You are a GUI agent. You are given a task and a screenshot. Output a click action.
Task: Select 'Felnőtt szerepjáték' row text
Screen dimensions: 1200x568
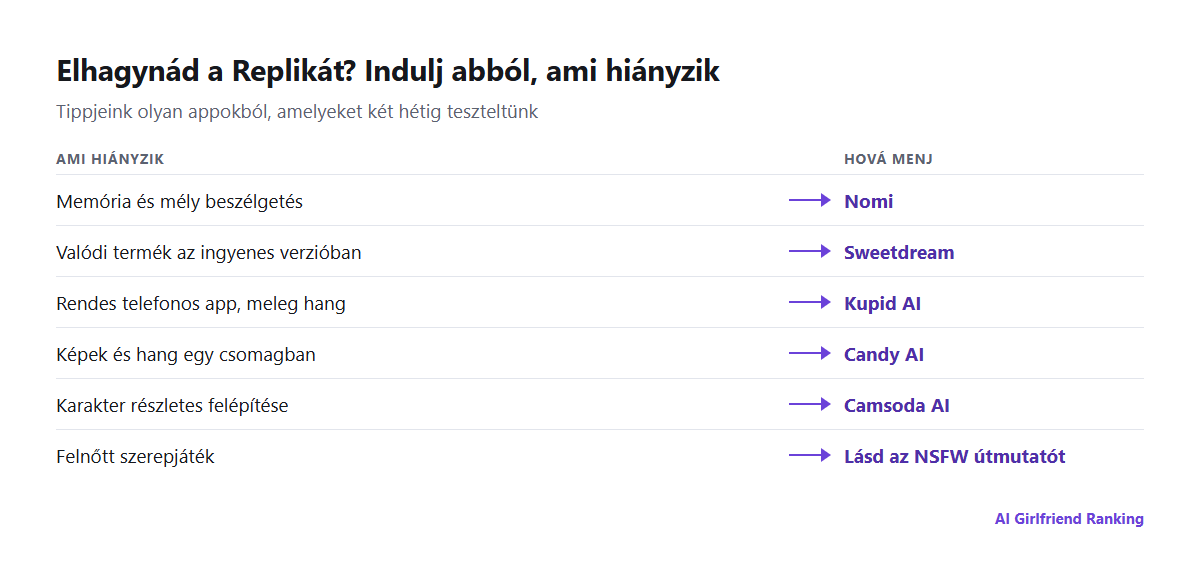pyautogui.click(x=135, y=456)
